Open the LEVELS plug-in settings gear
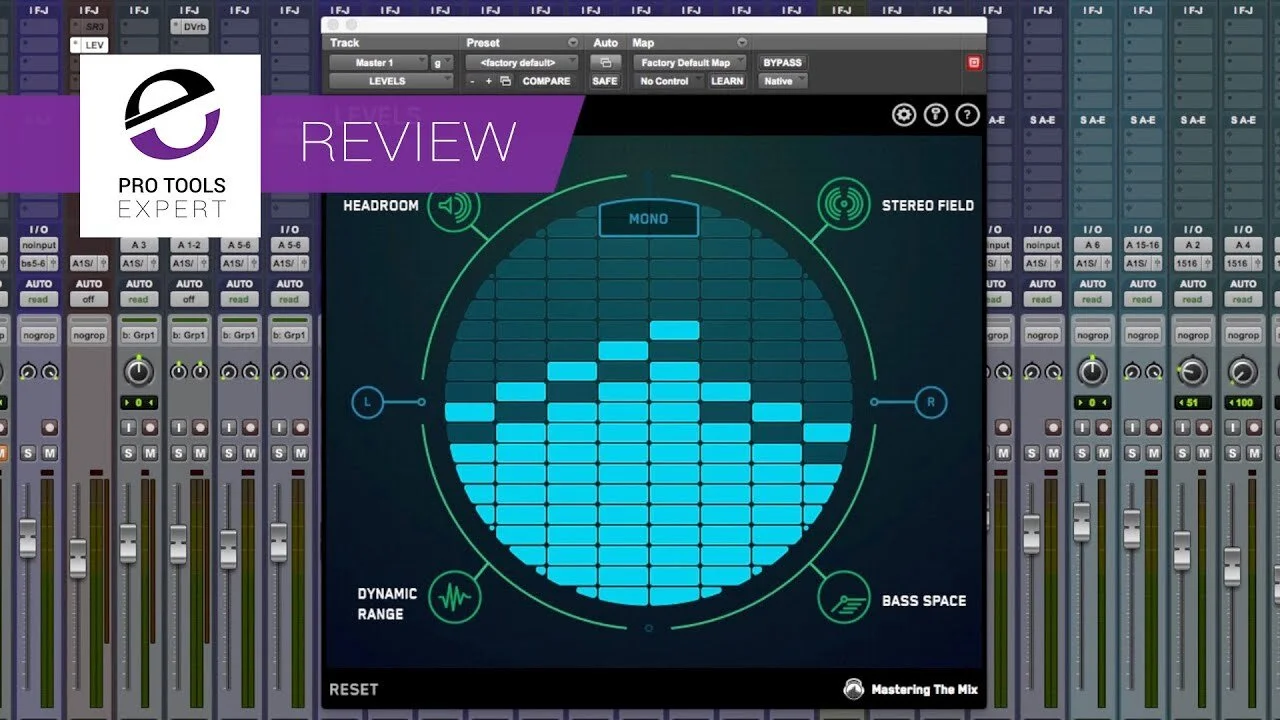 tap(904, 115)
